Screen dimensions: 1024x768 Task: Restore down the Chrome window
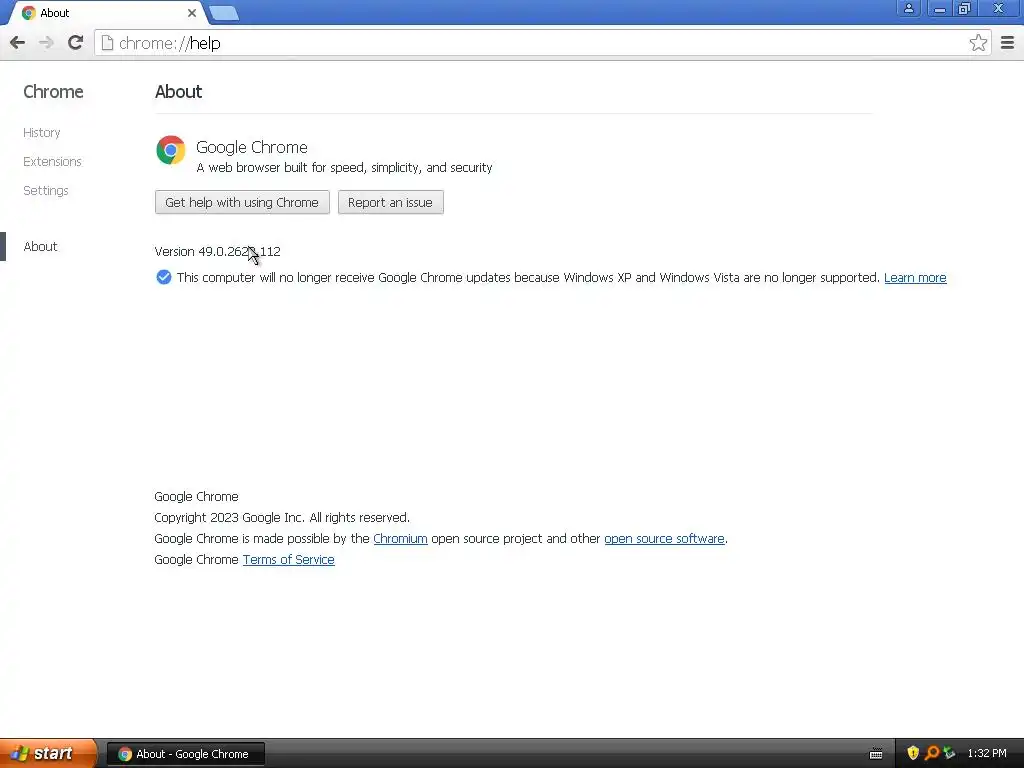coord(964,8)
